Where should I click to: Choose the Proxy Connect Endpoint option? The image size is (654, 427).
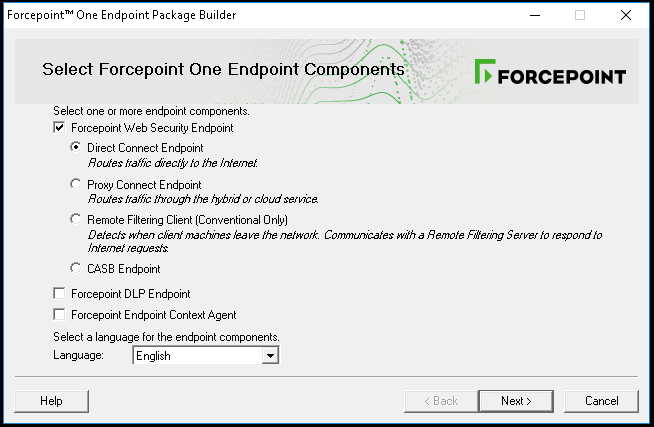point(76,185)
